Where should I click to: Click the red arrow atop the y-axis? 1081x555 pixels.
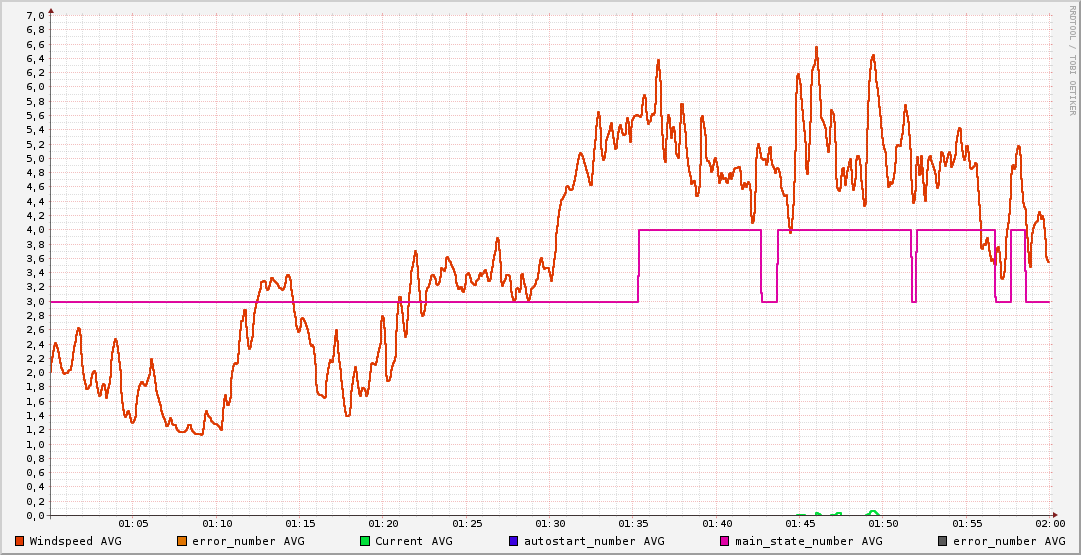[51, 9]
